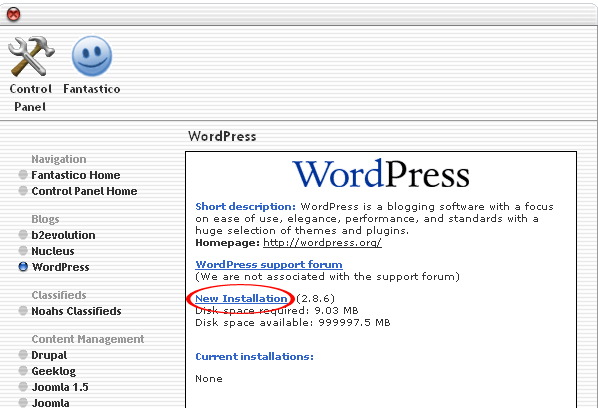This screenshot has height=408, width=598.
Task: Close the window with red X
Action: 14,14
